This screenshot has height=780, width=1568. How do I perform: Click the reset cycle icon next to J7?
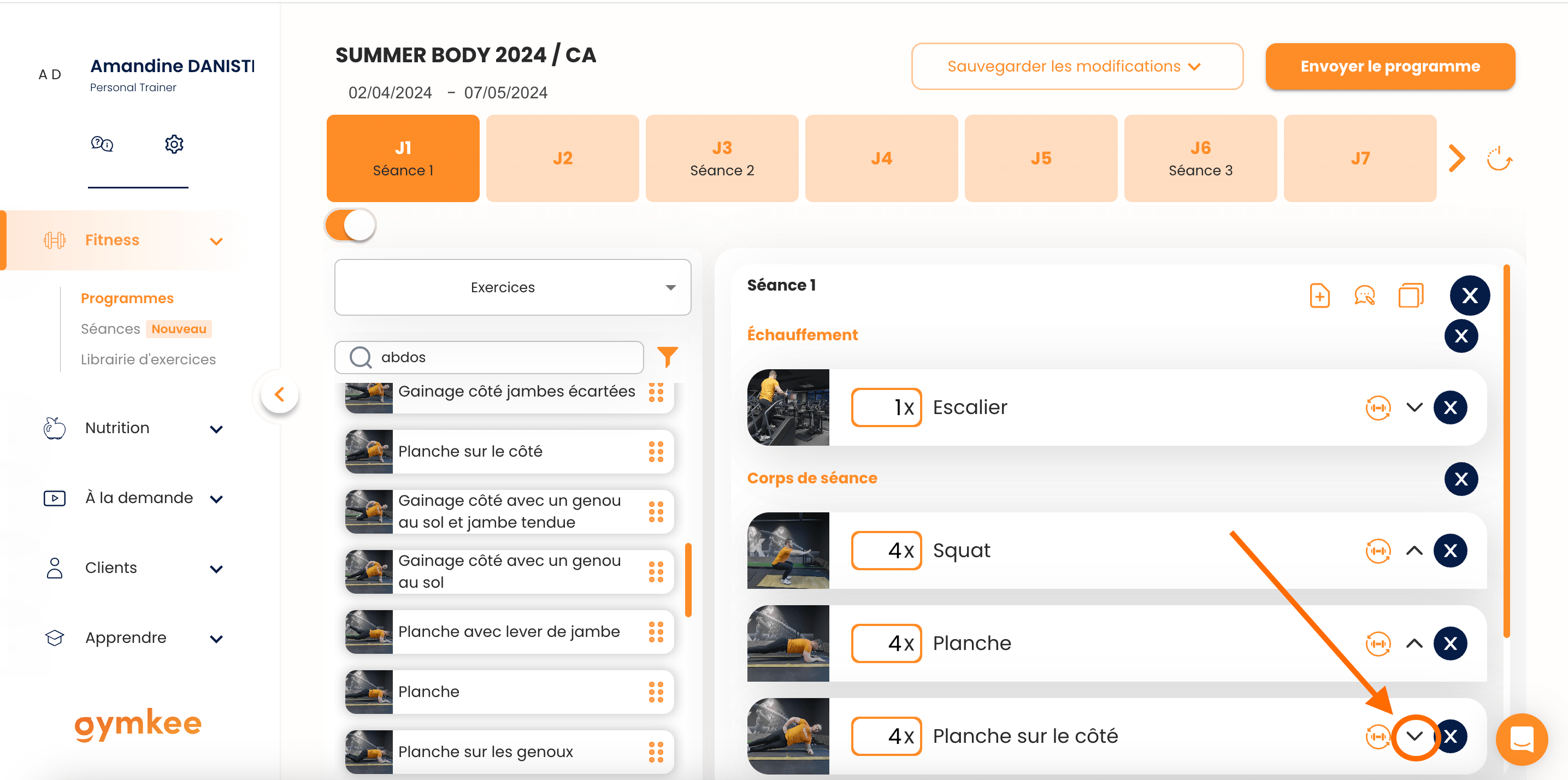[x=1498, y=159]
